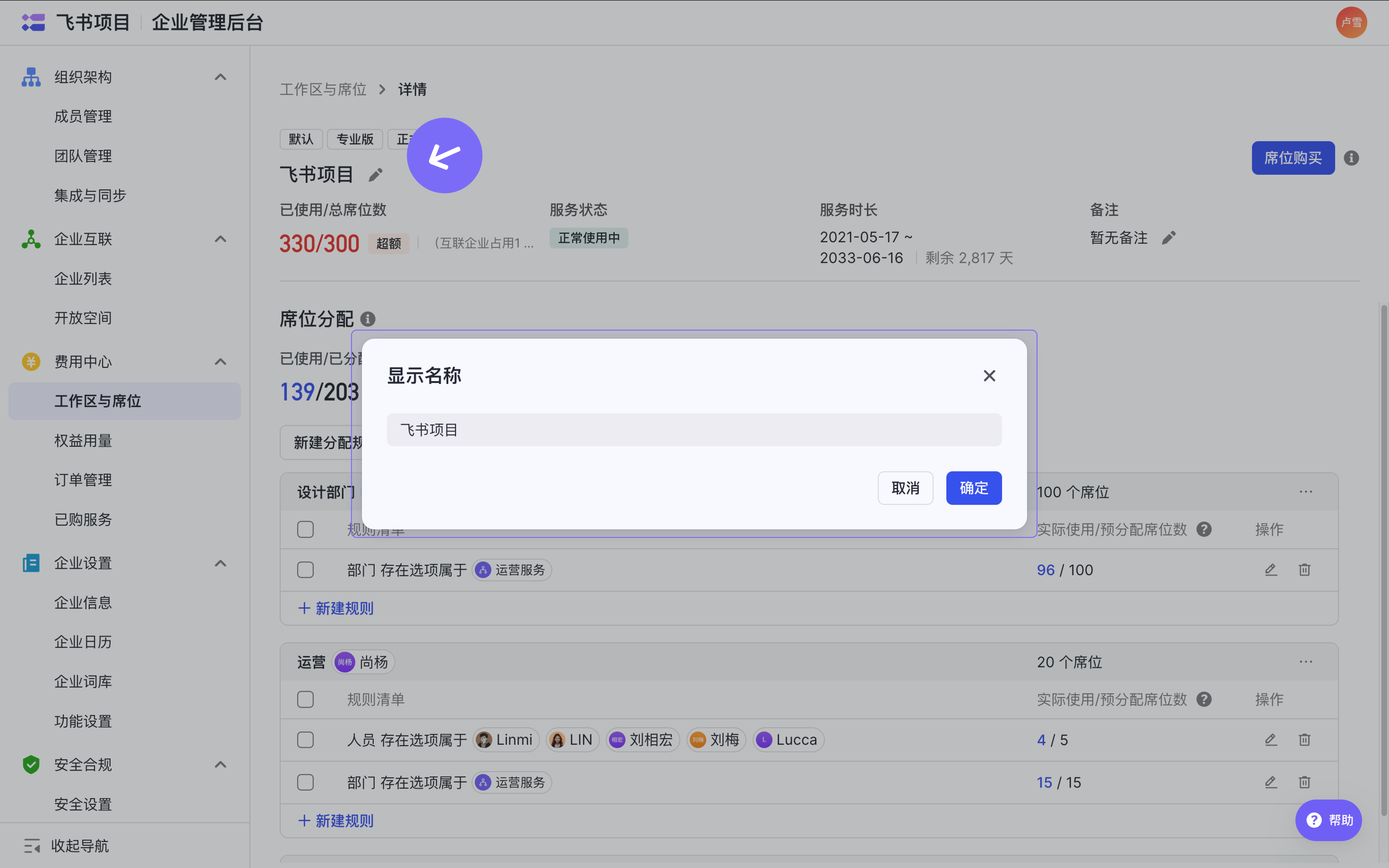
Task: Collapse the 企业互联 section
Action: (220, 239)
